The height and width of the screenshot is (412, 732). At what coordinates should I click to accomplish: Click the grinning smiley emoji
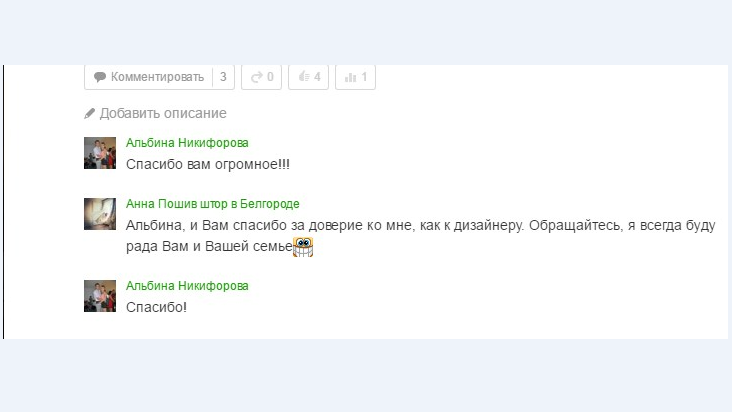tap(303, 247)
